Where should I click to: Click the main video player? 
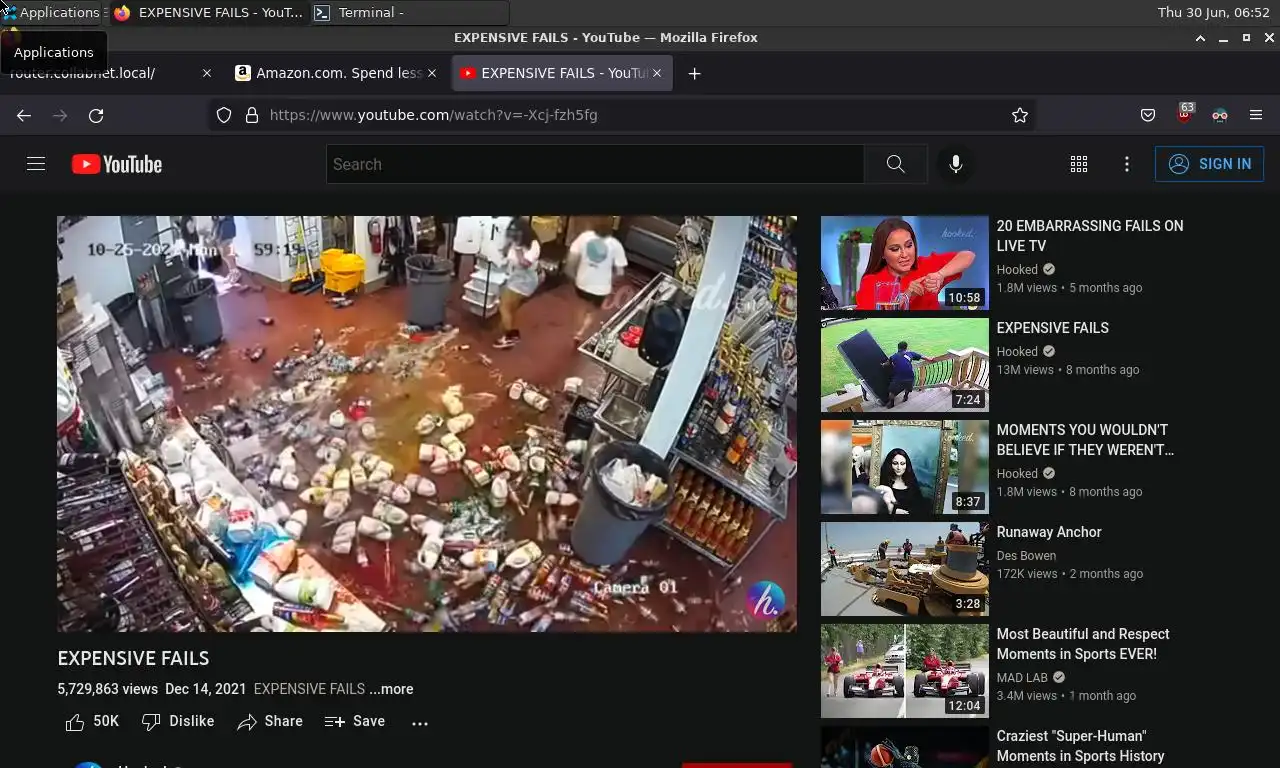427,424
